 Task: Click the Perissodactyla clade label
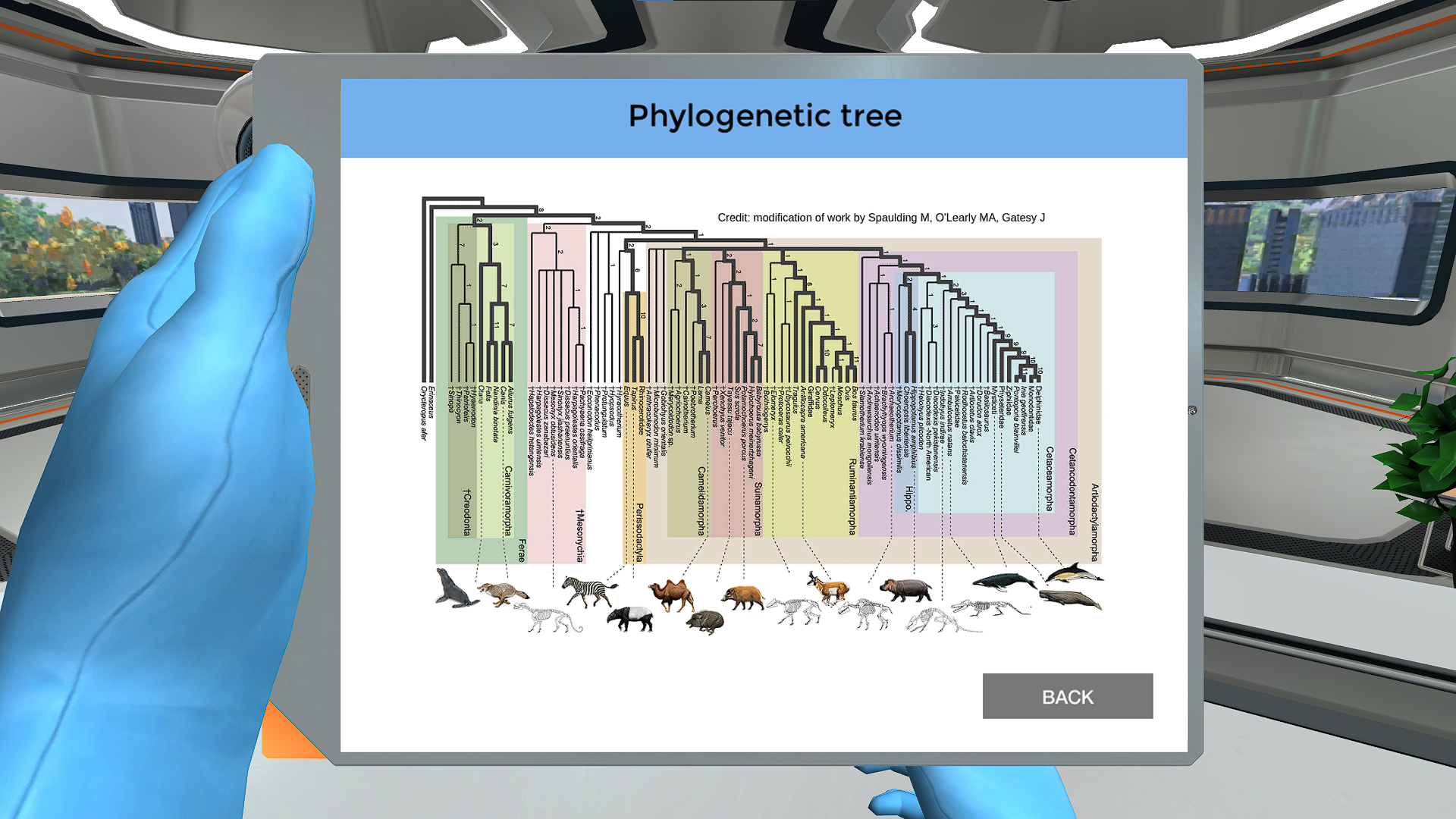click(x=639, y=532)
